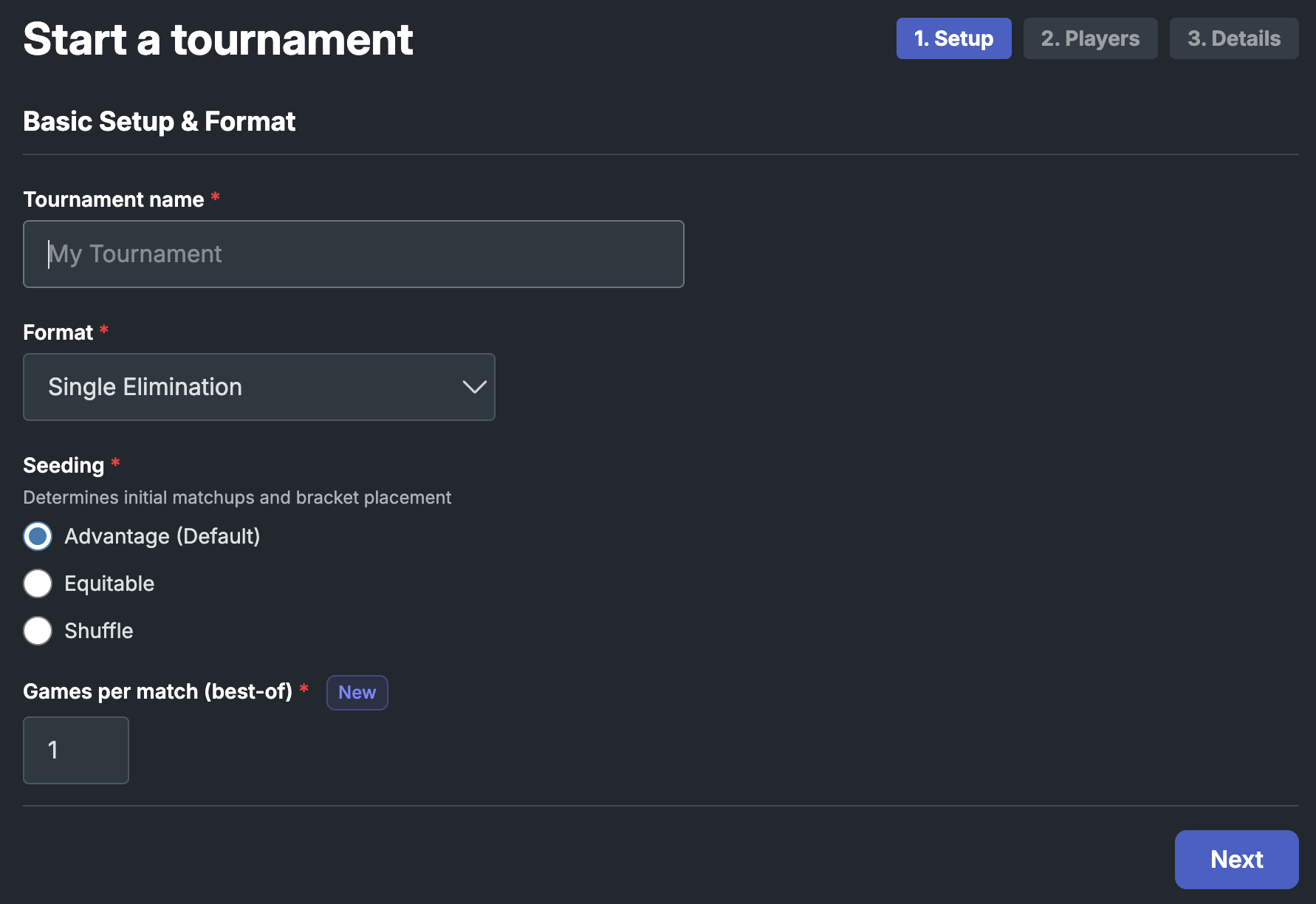This screenshot has width=1316, height=904.
Task: Click the Games per match (best-of) label
Action: click(x=158, y=691)
